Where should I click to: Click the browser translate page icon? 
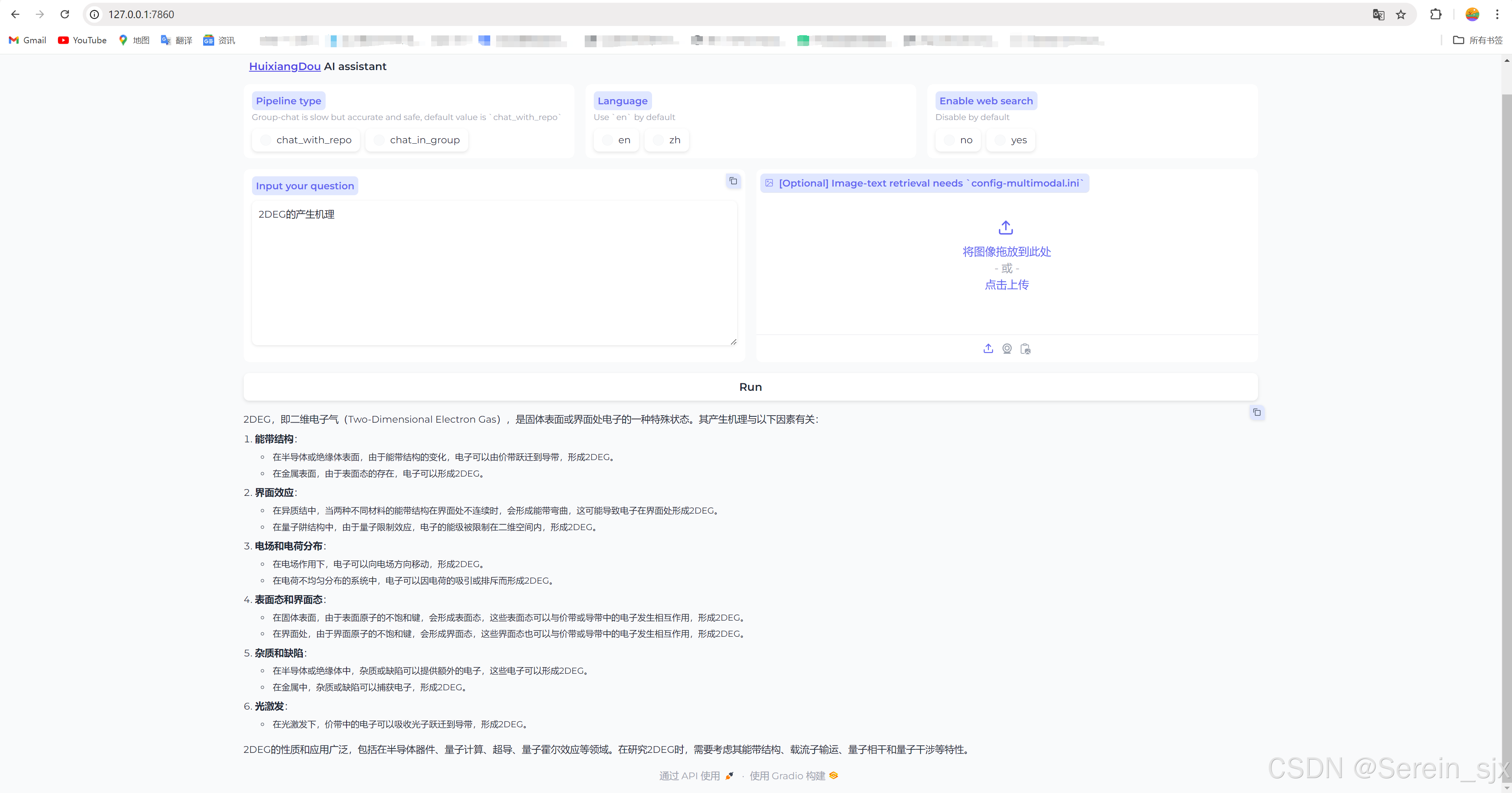click(1378, 15)
